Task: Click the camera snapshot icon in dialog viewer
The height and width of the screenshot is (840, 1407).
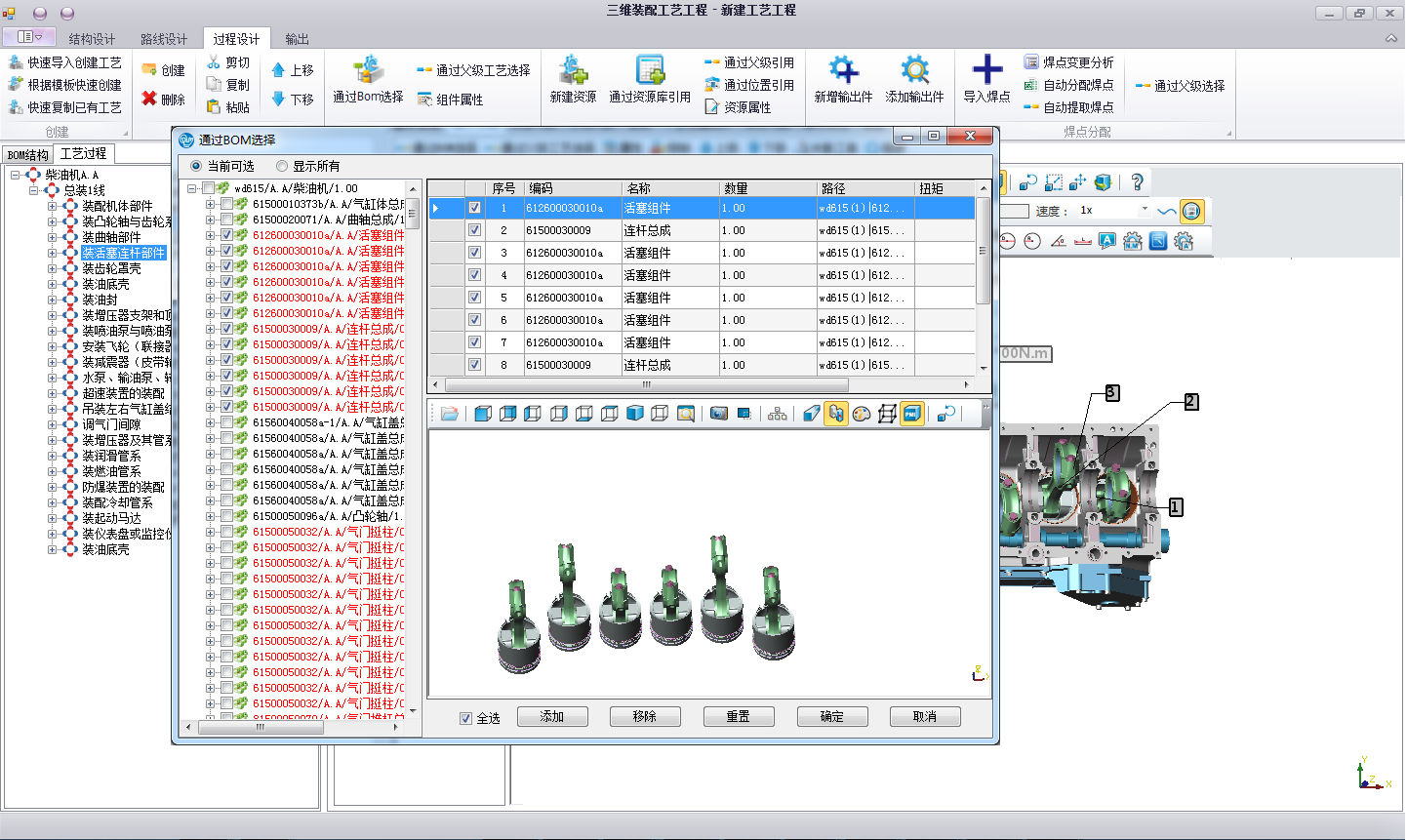Action: click(x=719, y=414)
